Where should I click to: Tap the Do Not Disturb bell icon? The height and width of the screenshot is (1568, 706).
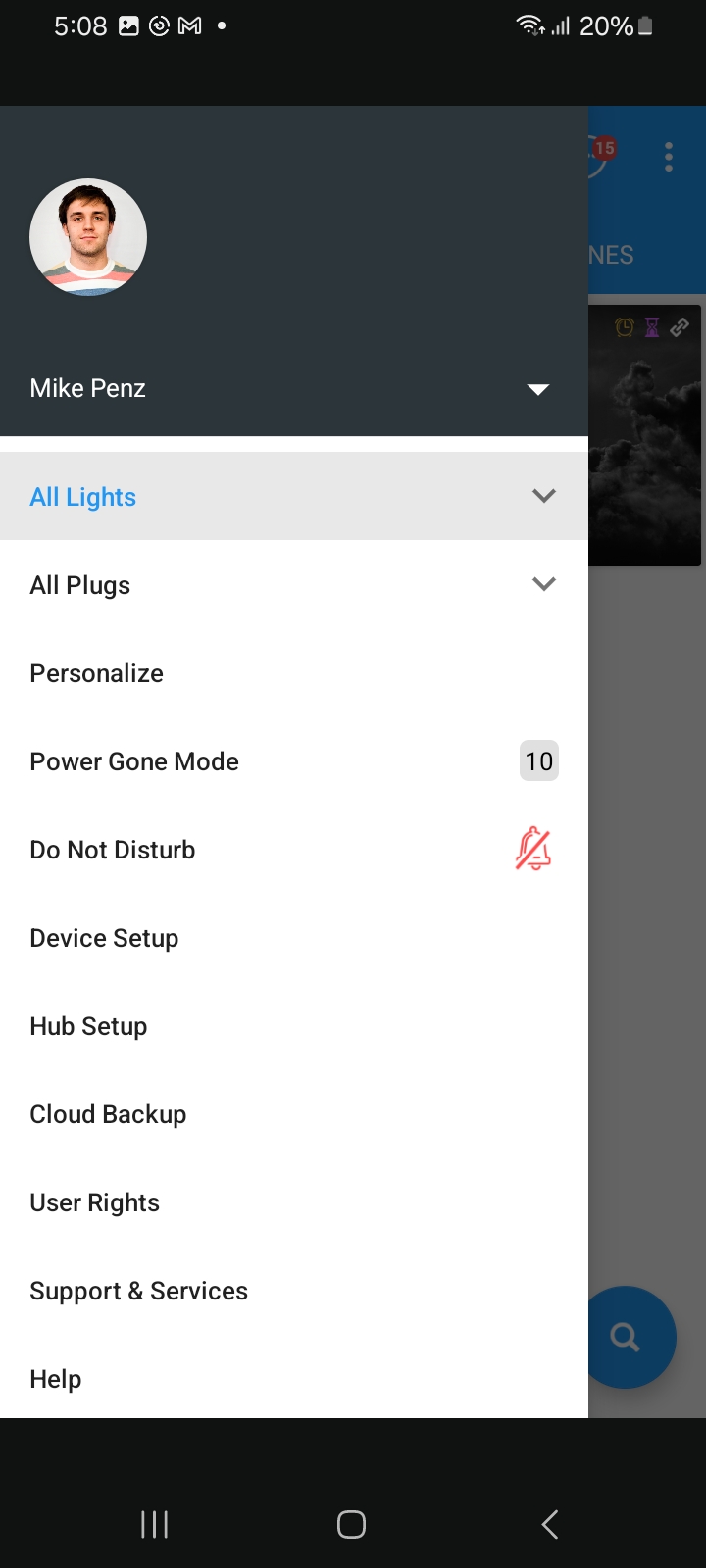pos(533,849)
